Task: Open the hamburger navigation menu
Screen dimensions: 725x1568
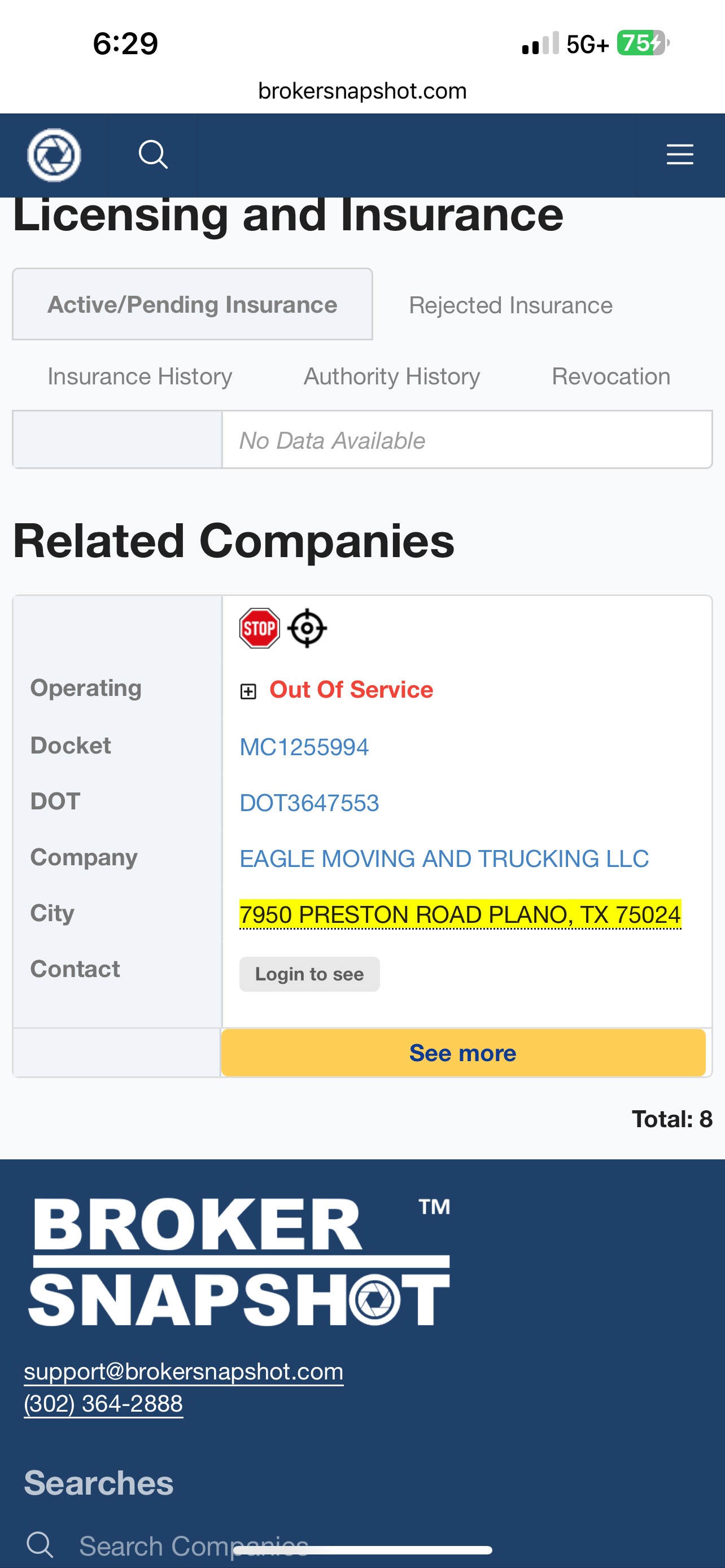Action: coord(679,155)
